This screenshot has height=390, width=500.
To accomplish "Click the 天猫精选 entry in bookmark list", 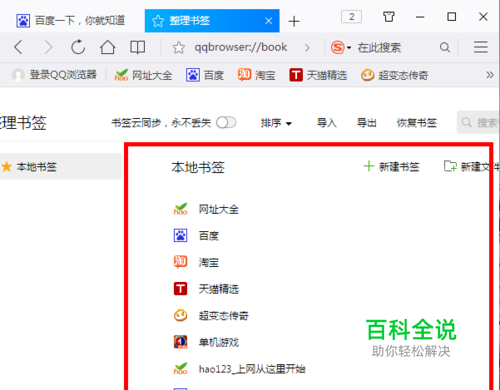I will (x=219, y=289).
